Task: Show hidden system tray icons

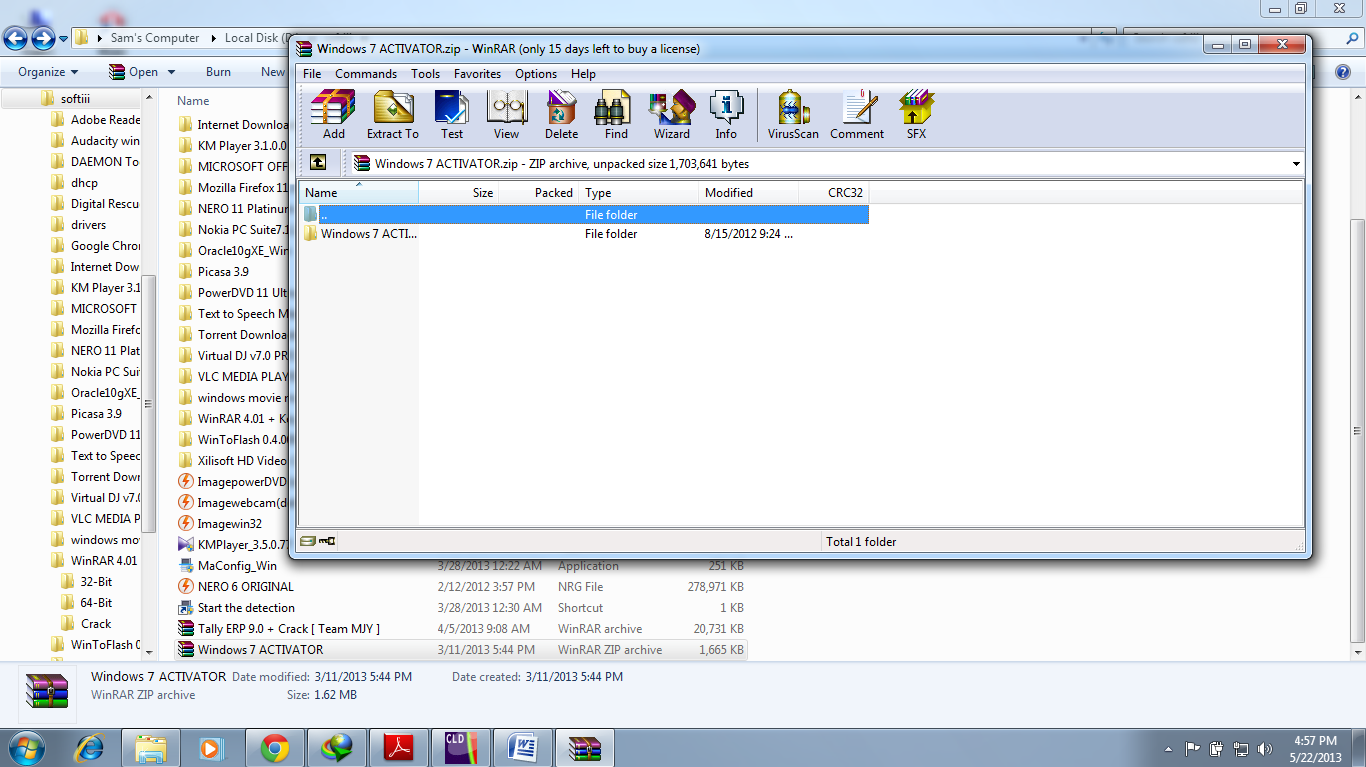Action: tap(1168, 748)
